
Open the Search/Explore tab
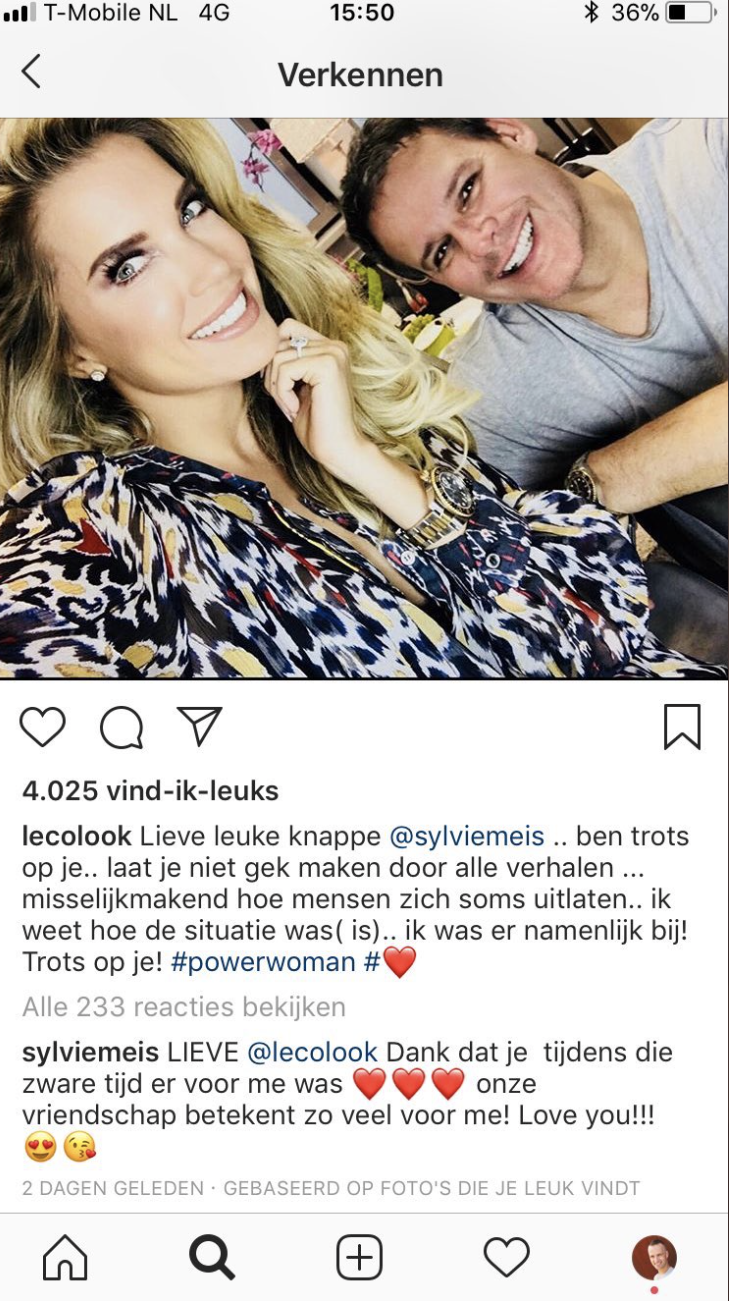coord(212,1257)
